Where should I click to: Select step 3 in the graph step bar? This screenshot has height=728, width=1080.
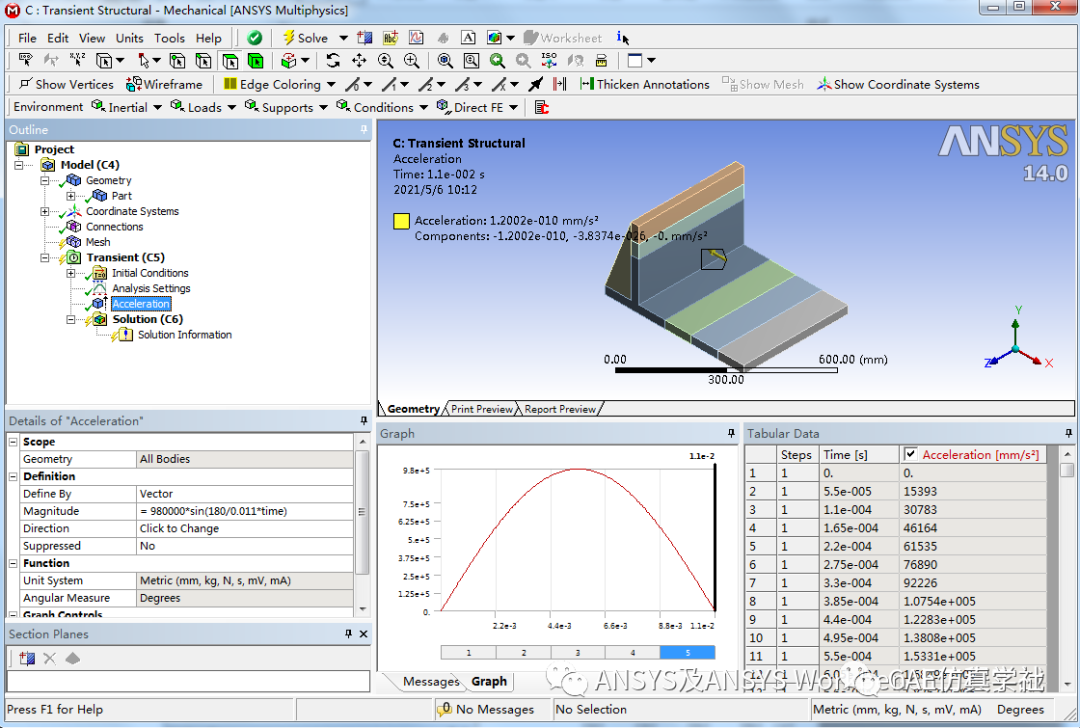tap(578, 652)
